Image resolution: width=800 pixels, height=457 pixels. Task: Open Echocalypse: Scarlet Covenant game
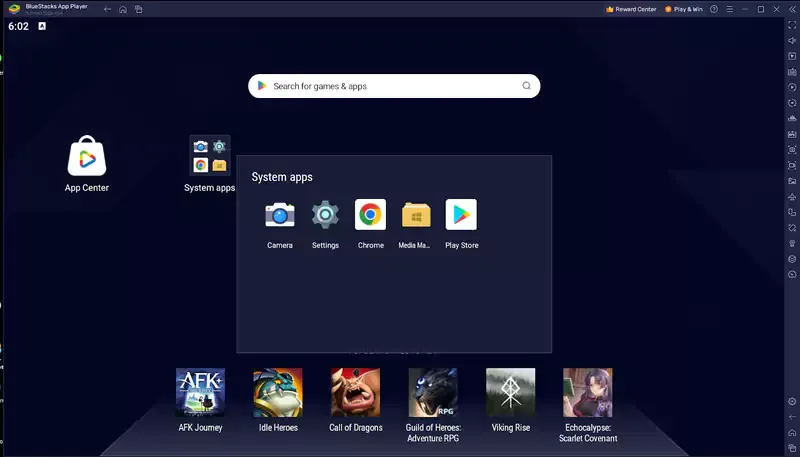click(588, 392)
